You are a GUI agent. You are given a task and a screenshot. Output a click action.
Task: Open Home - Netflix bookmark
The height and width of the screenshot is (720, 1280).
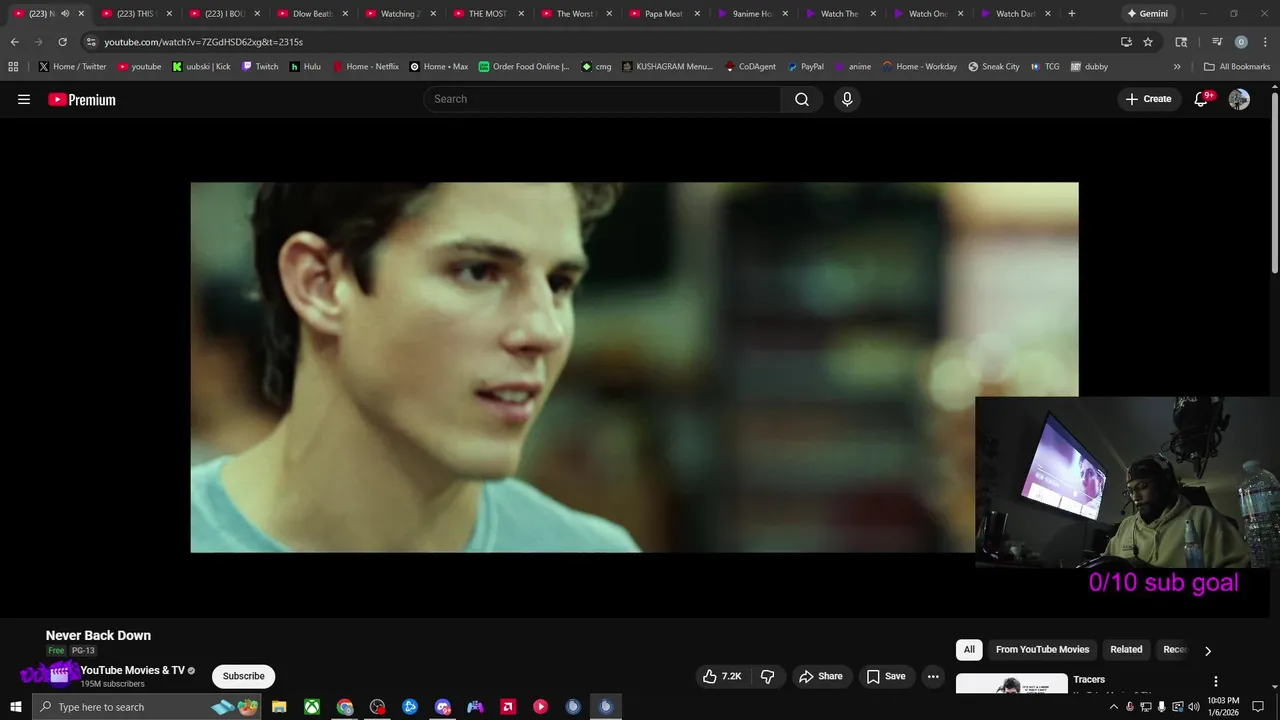click(x=366, y=67)
